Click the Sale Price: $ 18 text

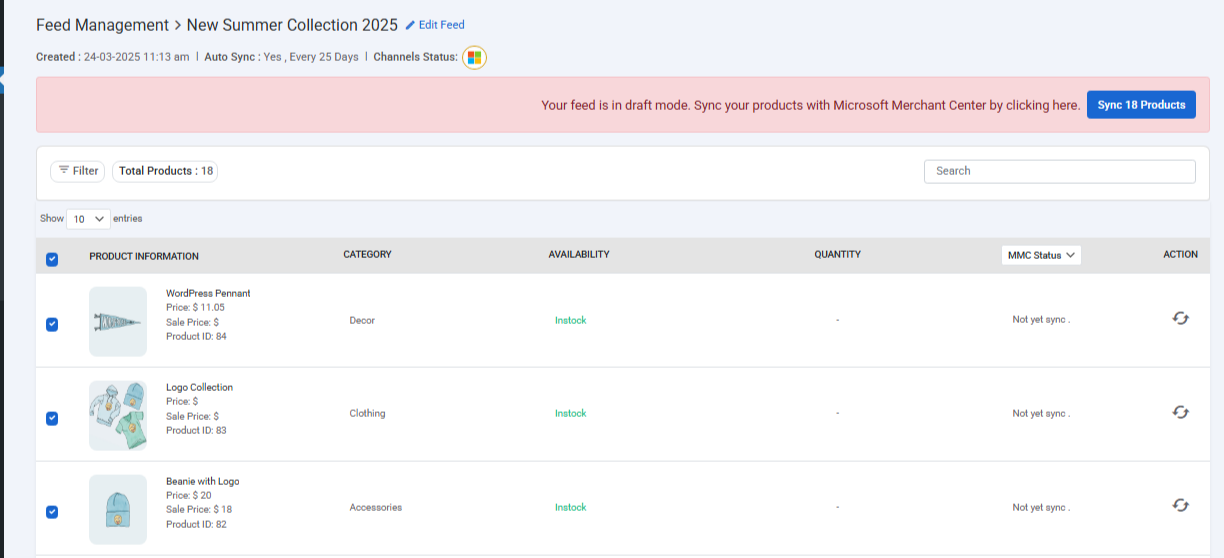click(x=199, y=510)
